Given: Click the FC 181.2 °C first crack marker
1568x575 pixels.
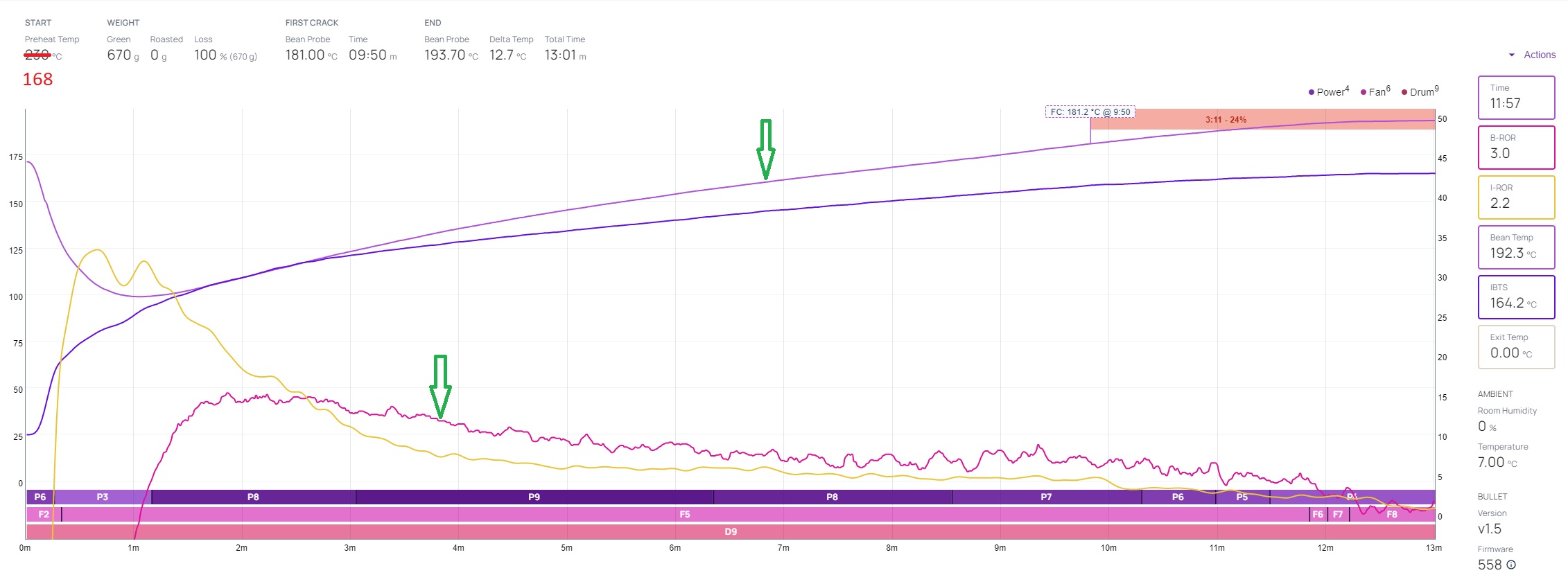Looking at the screenshot, I should click(x=1090, y=112).
